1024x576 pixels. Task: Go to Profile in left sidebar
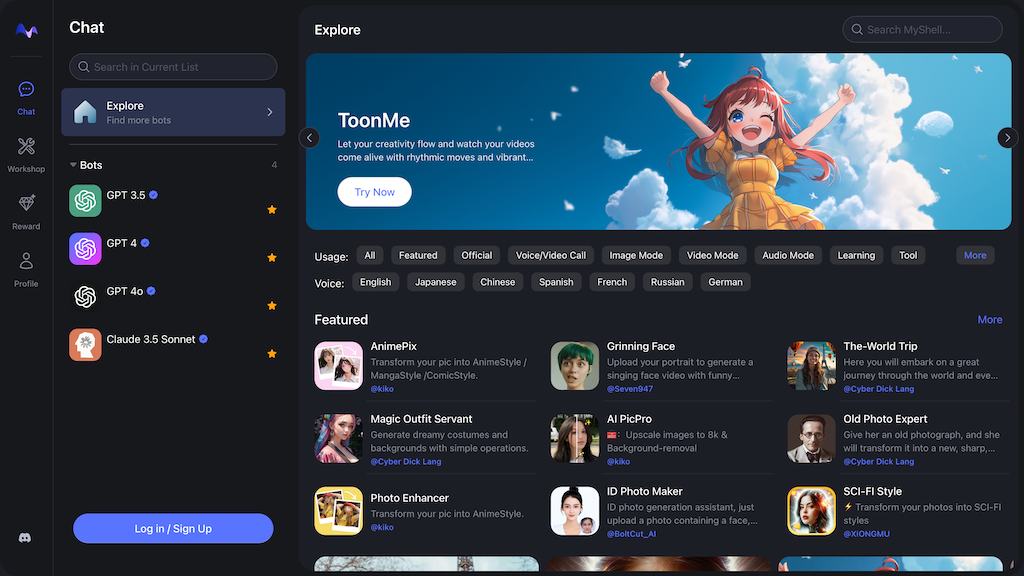[26, 267]
